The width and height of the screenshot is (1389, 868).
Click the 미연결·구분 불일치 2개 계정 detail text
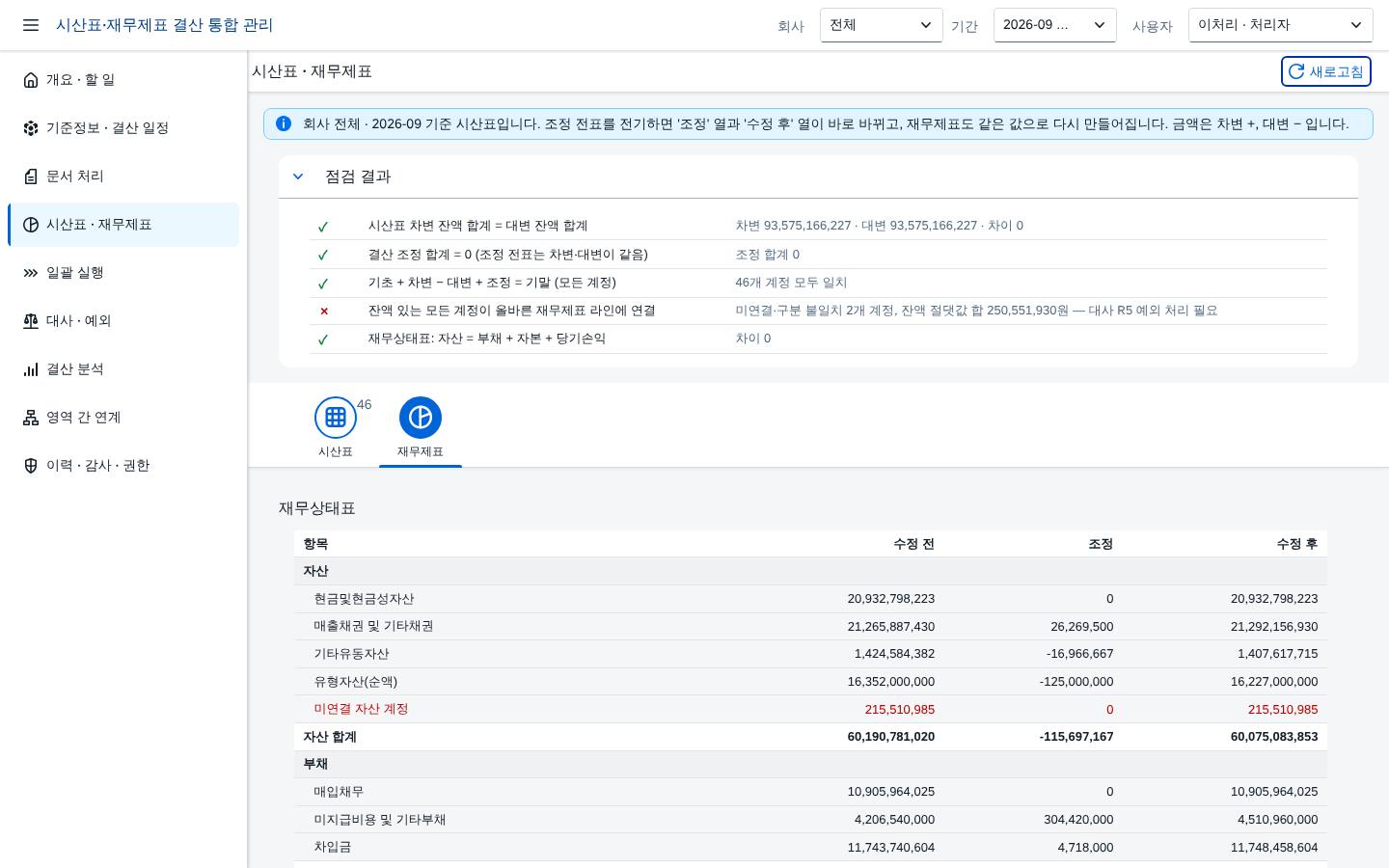976,311
